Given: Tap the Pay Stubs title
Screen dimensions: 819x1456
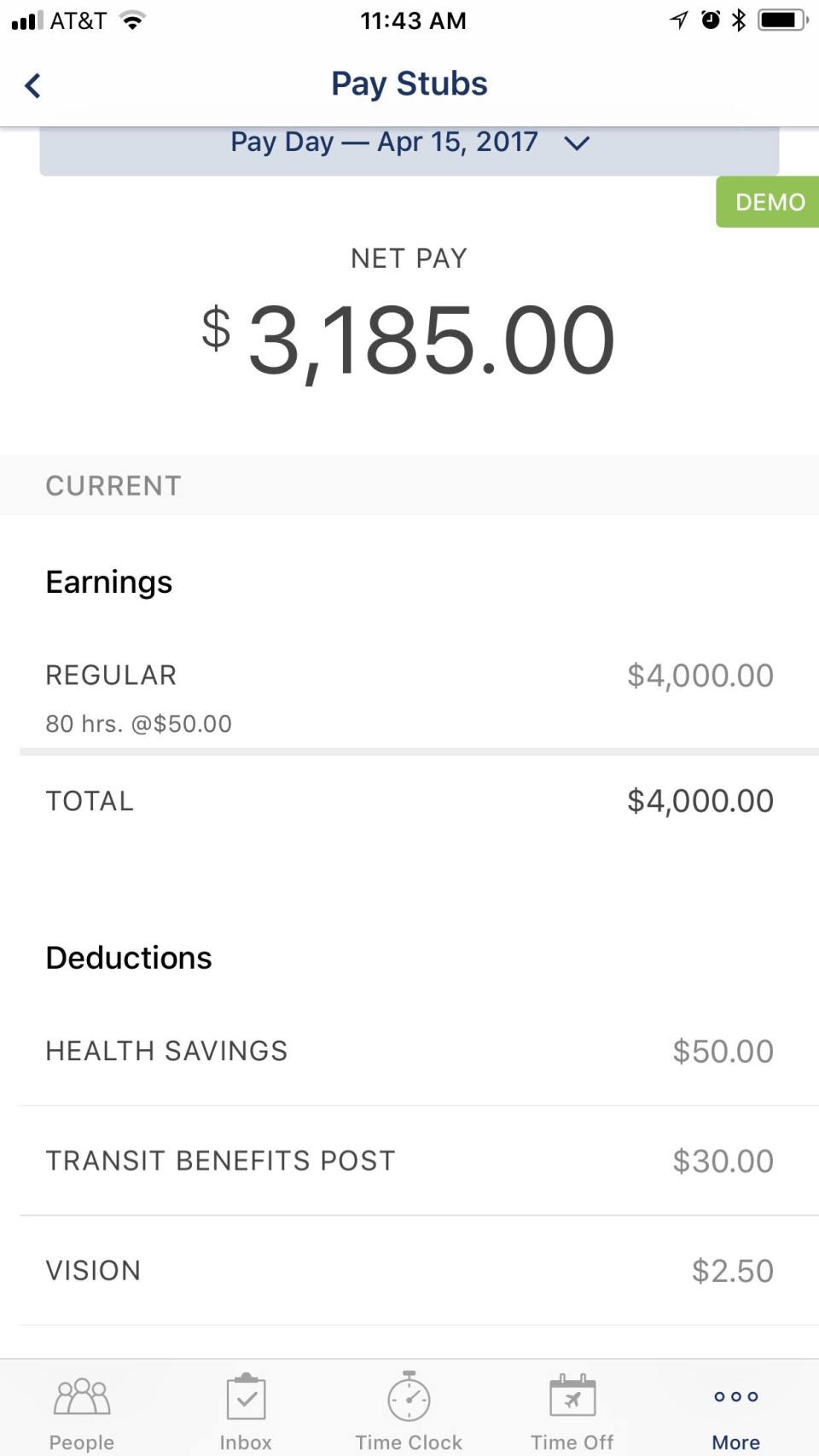Looking at the screenshot, I should click(409, 84).
